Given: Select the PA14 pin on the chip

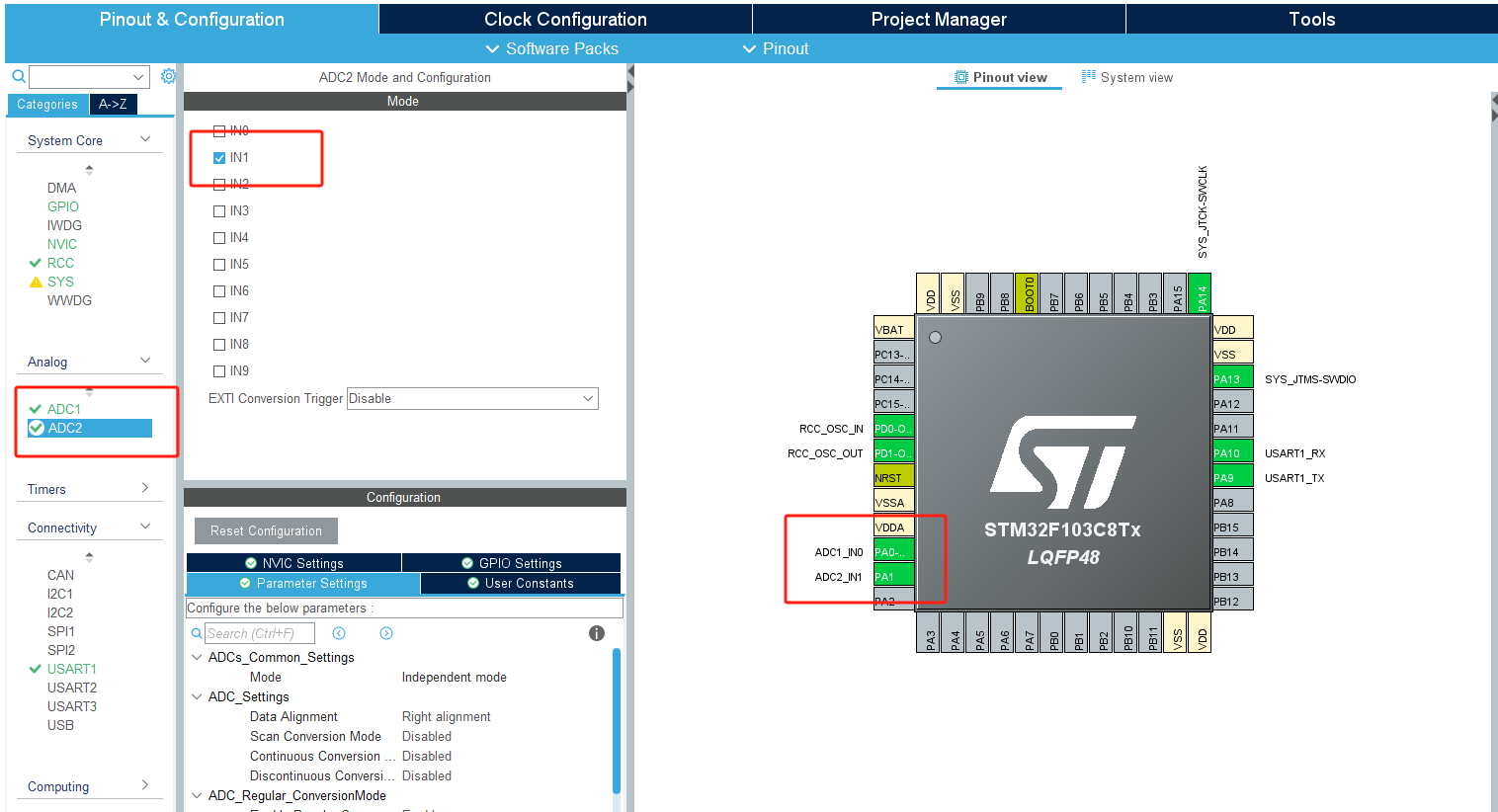Looking at the screenshot, I should [1201, 293].
